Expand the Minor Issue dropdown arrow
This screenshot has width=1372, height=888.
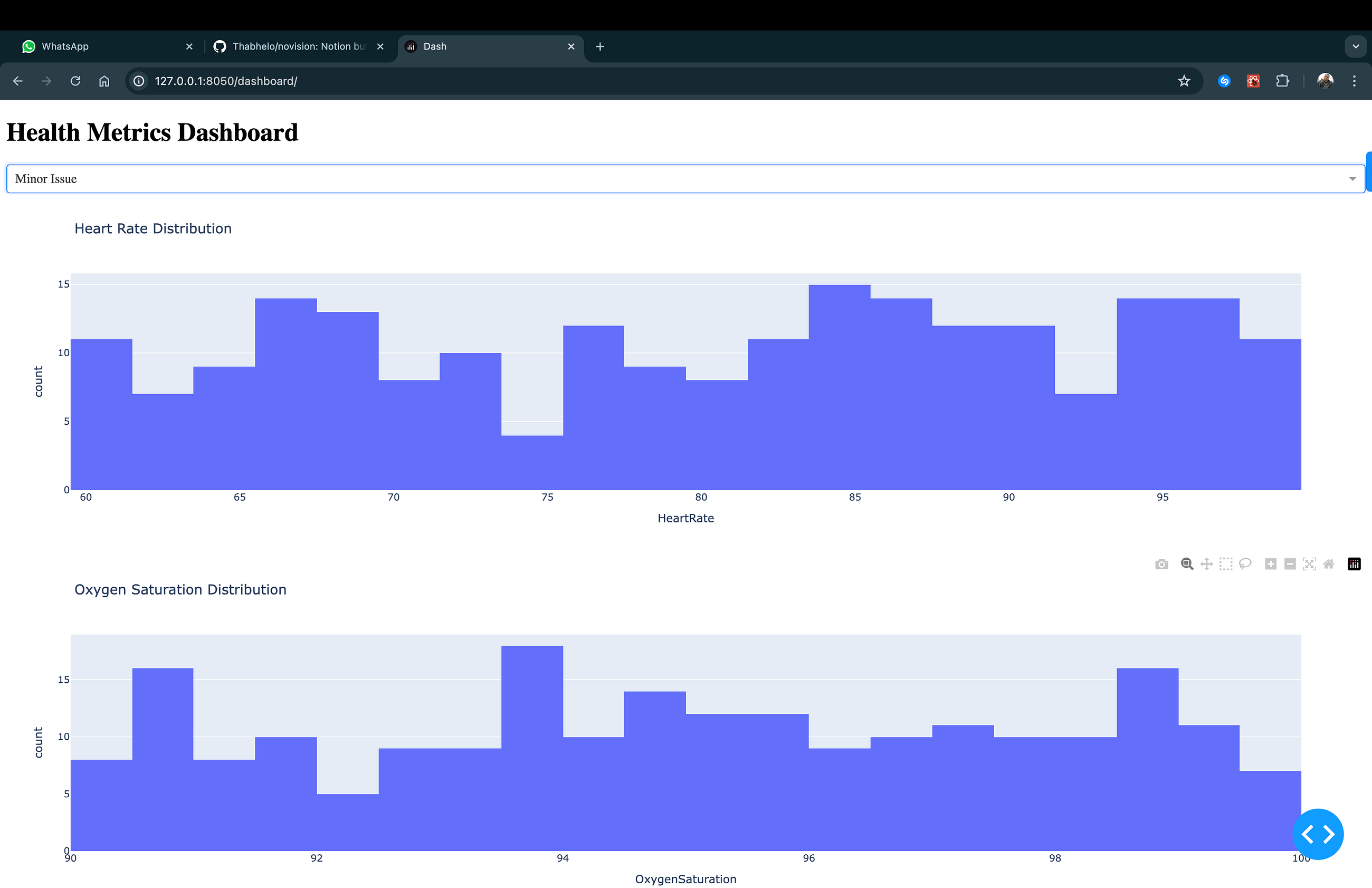tap(1352, 179)
